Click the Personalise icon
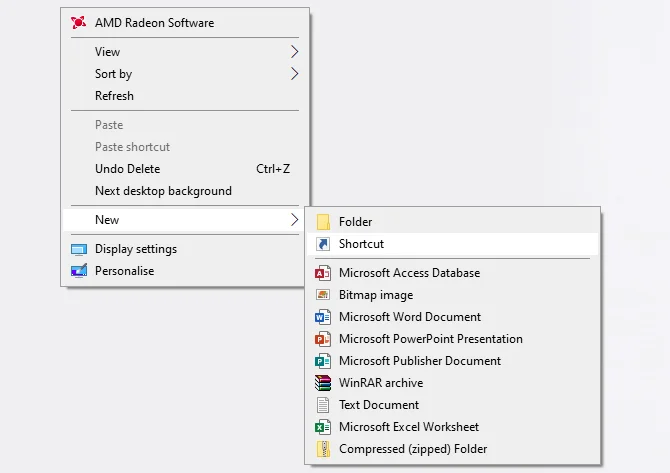Screen dimensions: 670x473 [x=79, y=271]
